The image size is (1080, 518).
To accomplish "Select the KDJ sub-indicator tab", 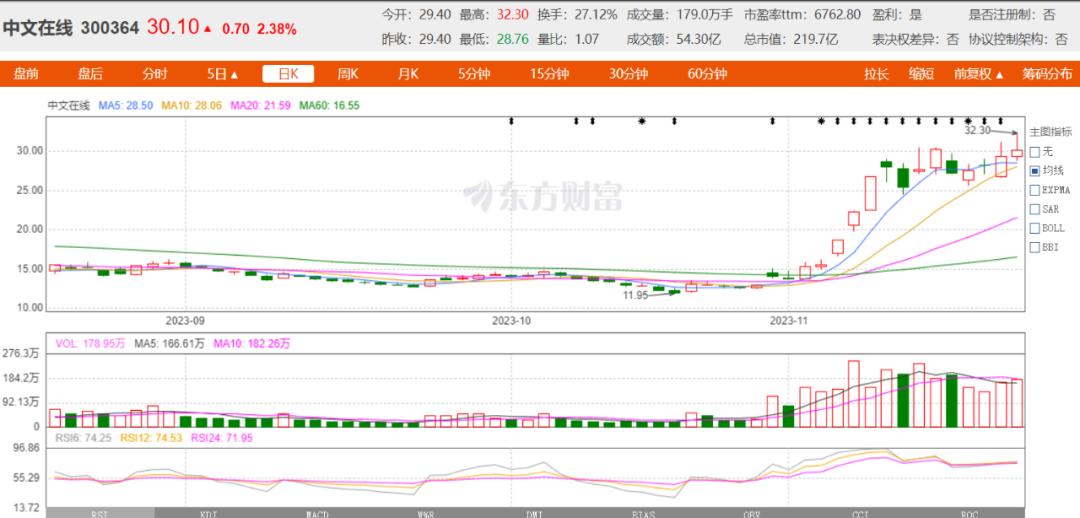I will [207, 513].
